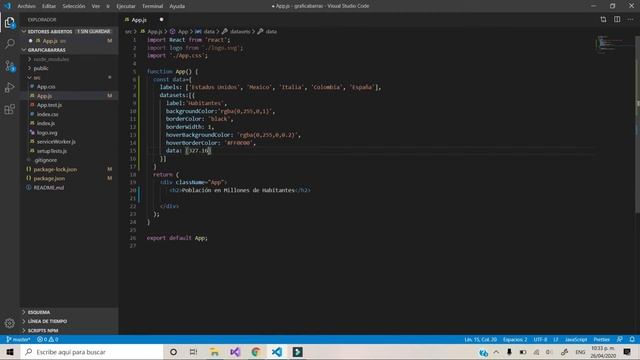
Task: Click Prettier in status bar
Action: tap(602, 339)
